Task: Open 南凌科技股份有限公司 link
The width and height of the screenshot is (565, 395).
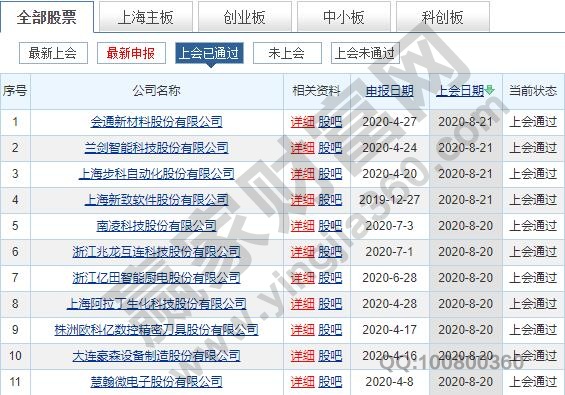Action: click(x=156, y=226)
